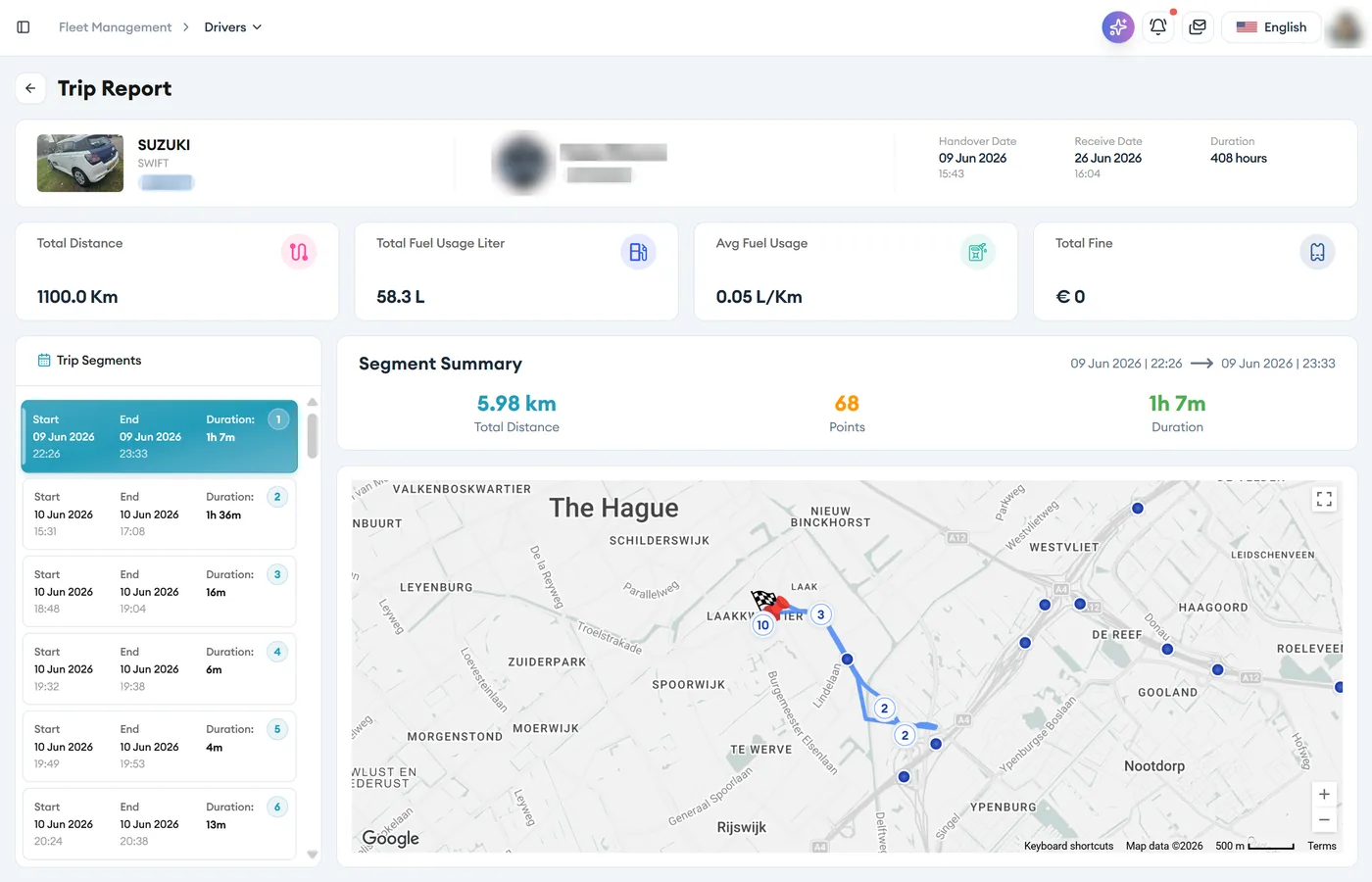1372x882 pixels.
Task: Open the Fleet Management breadcrumb
Action: coord(115,27)
